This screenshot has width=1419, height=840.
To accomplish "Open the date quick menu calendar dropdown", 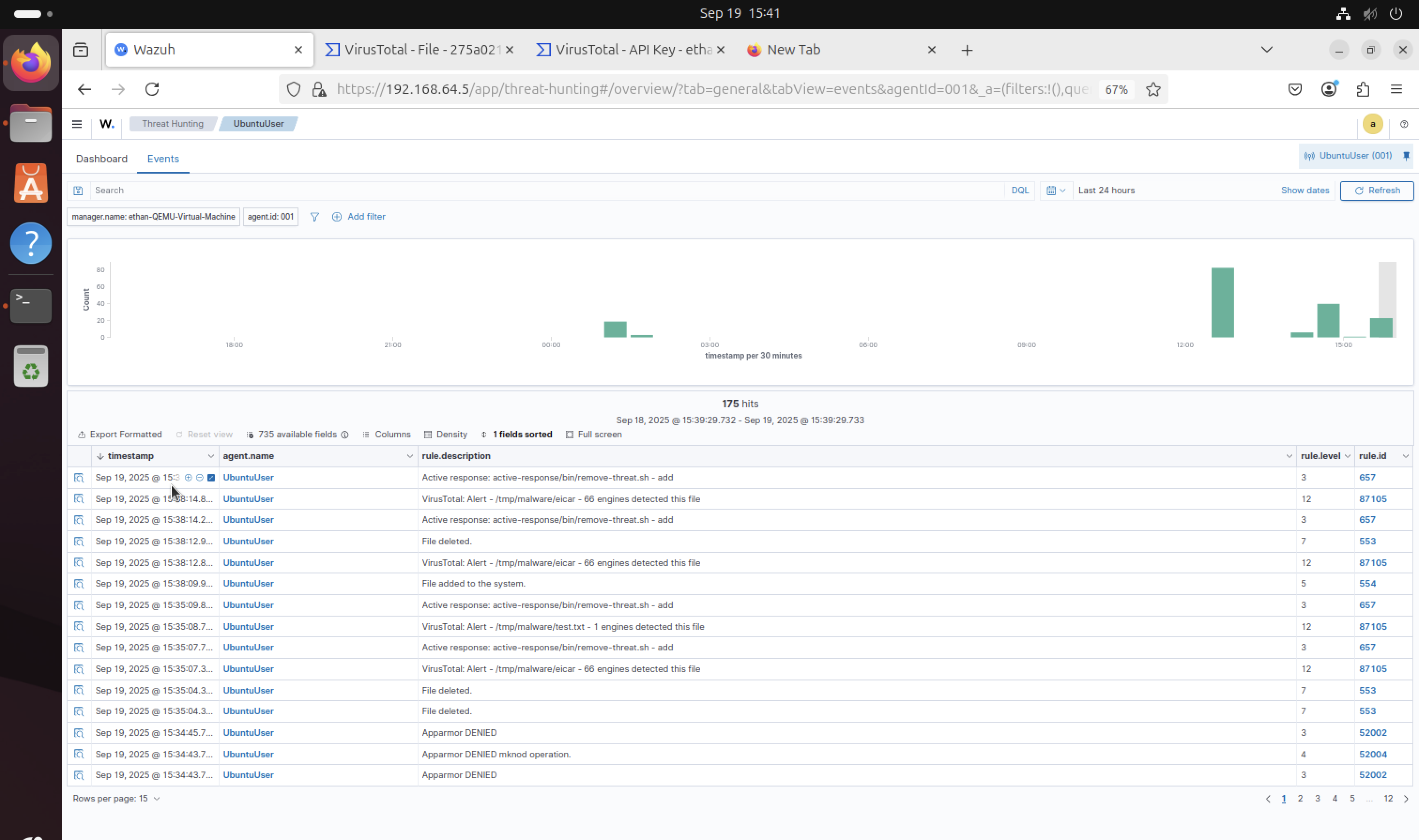I will 1056,191.
